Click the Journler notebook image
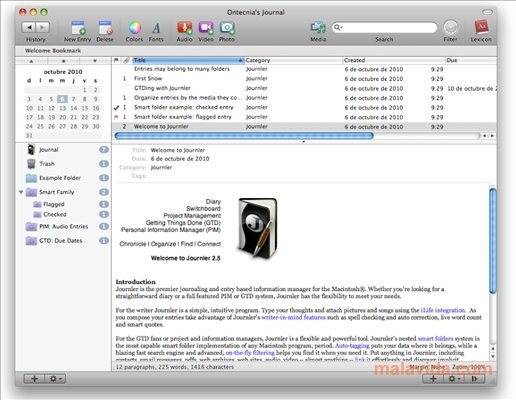 [x=257, y=228]
